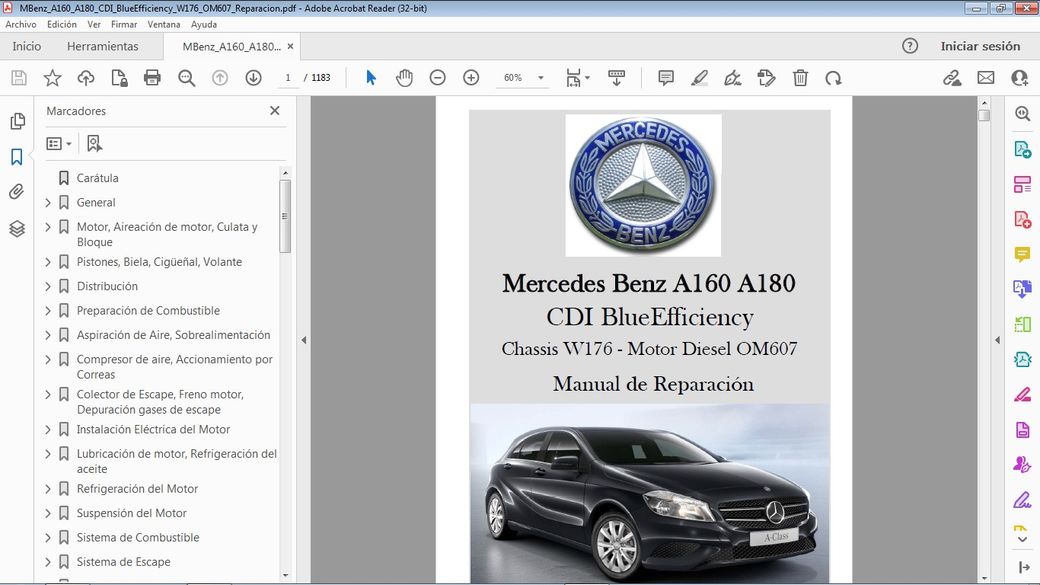Viewport: 1040px width, 585px height.
Task: Open the Fill & Sign tool
Action: pyautogui.click(x=766, y=77)
